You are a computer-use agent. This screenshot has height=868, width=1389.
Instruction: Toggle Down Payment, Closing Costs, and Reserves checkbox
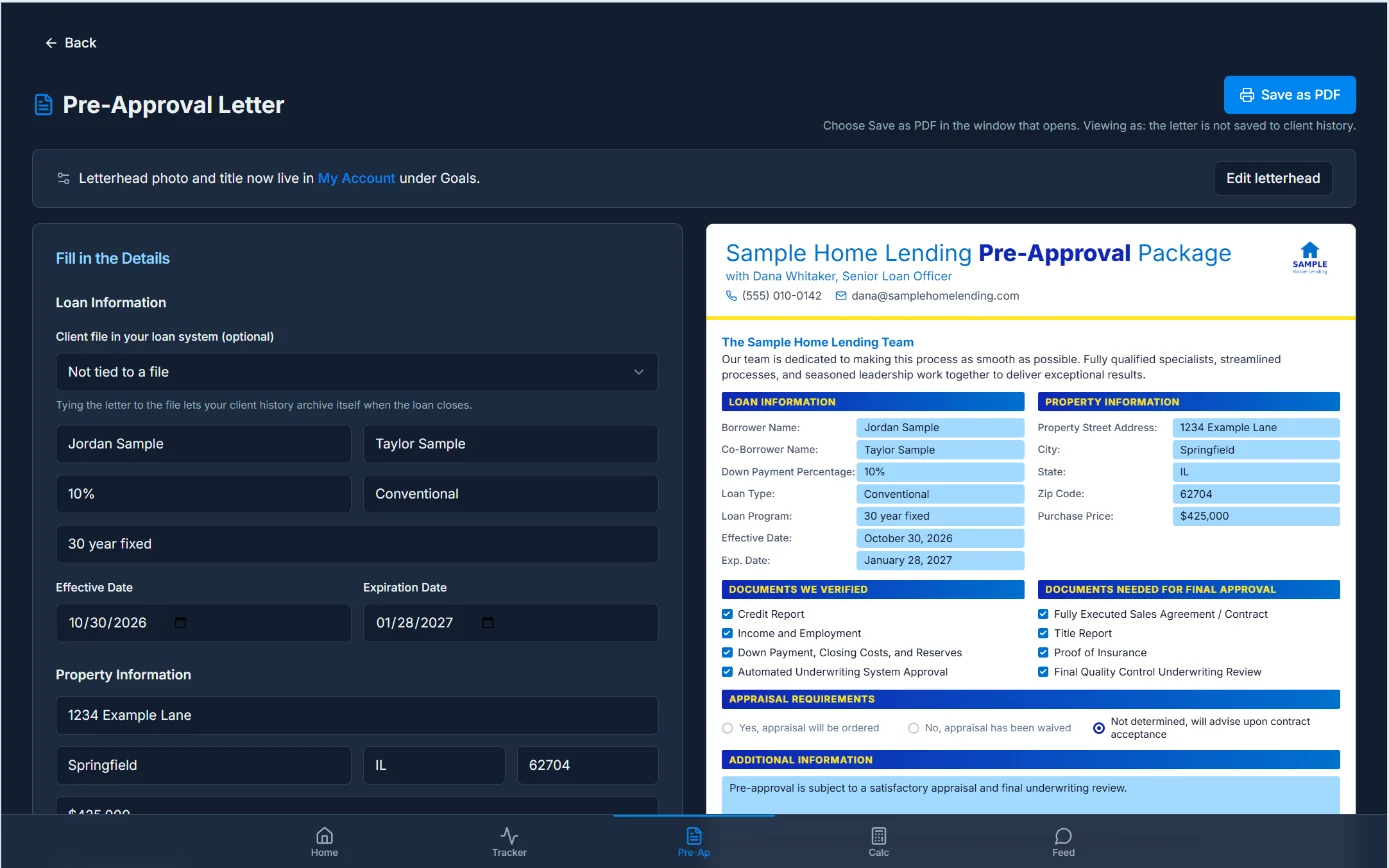(x=727, y=652)
